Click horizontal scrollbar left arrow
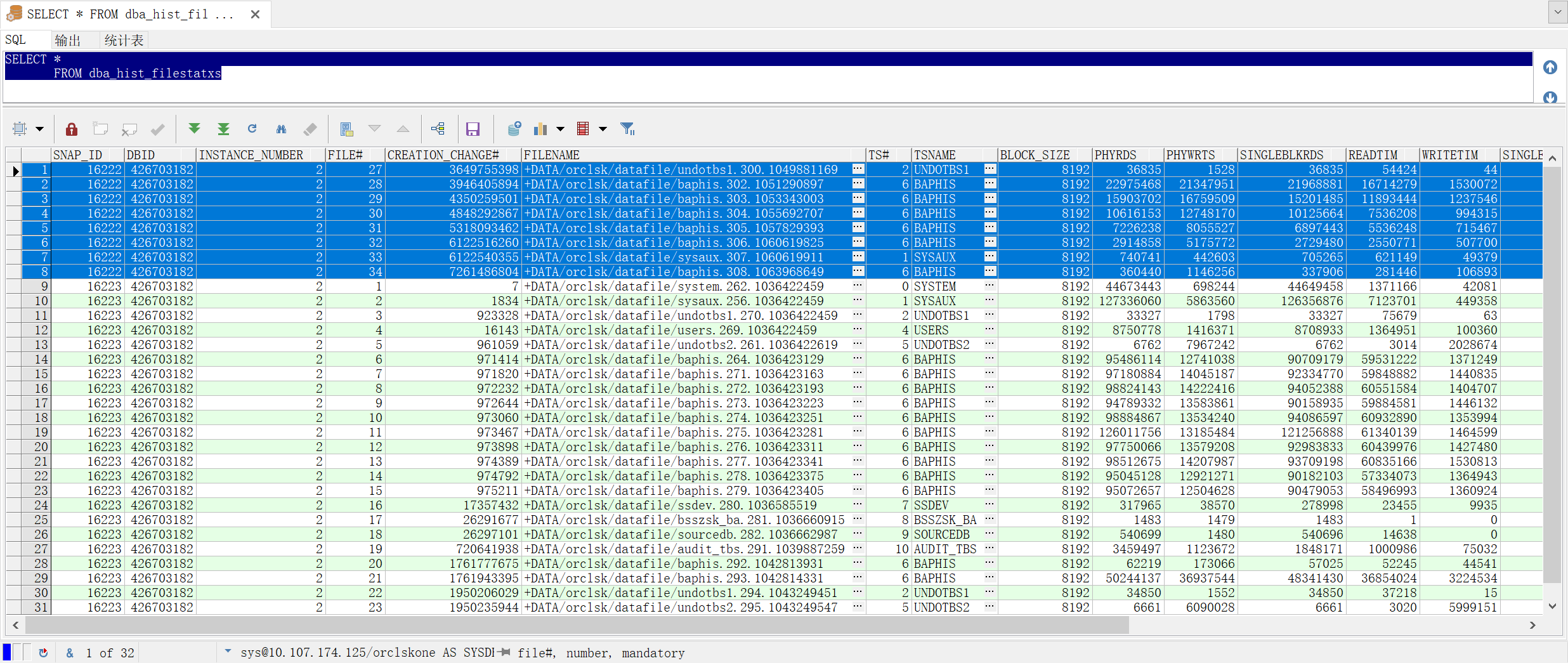The width and height of the screenshot is (1568, 663). pos(15,625)
